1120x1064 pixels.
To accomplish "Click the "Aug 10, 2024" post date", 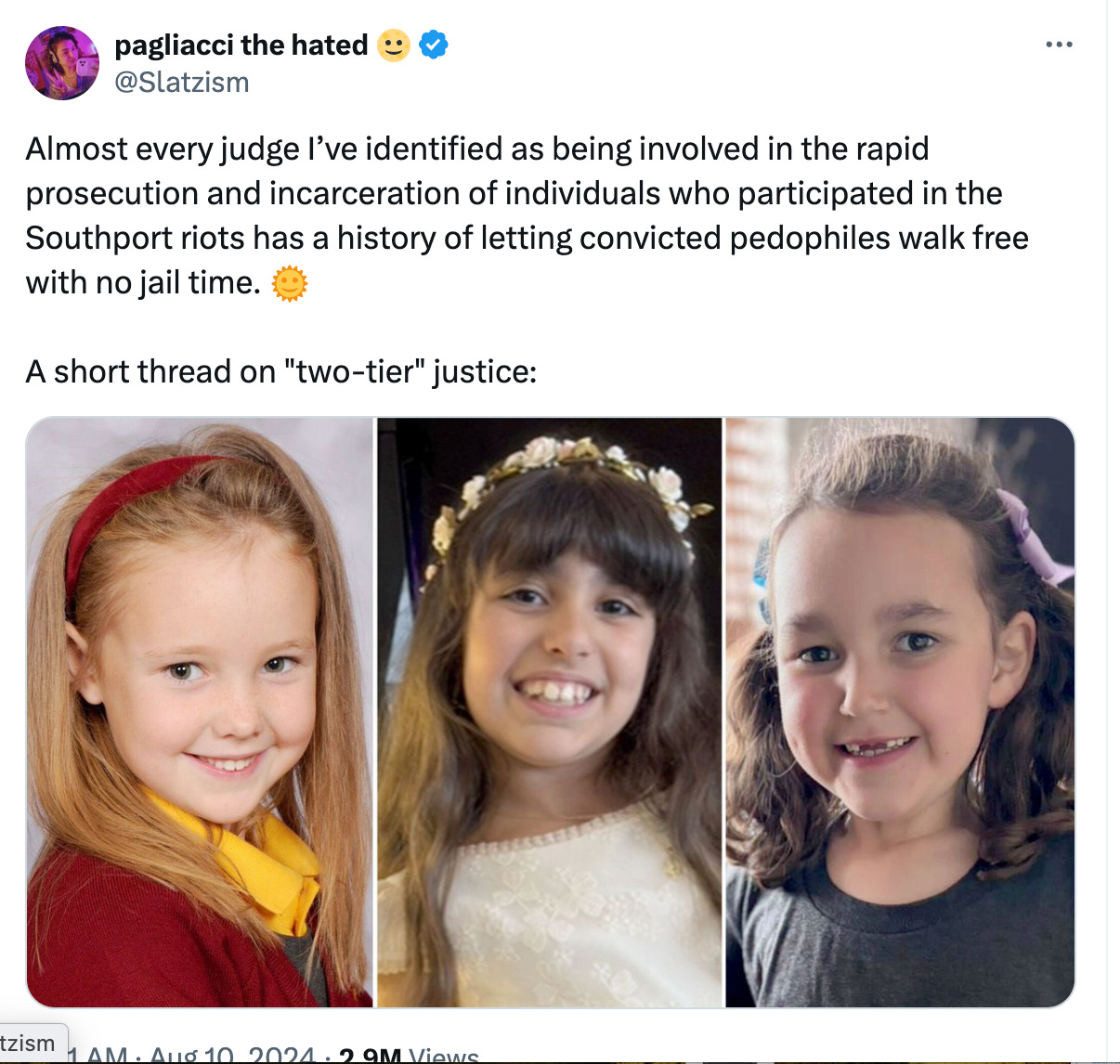I will pos(232,1056).
